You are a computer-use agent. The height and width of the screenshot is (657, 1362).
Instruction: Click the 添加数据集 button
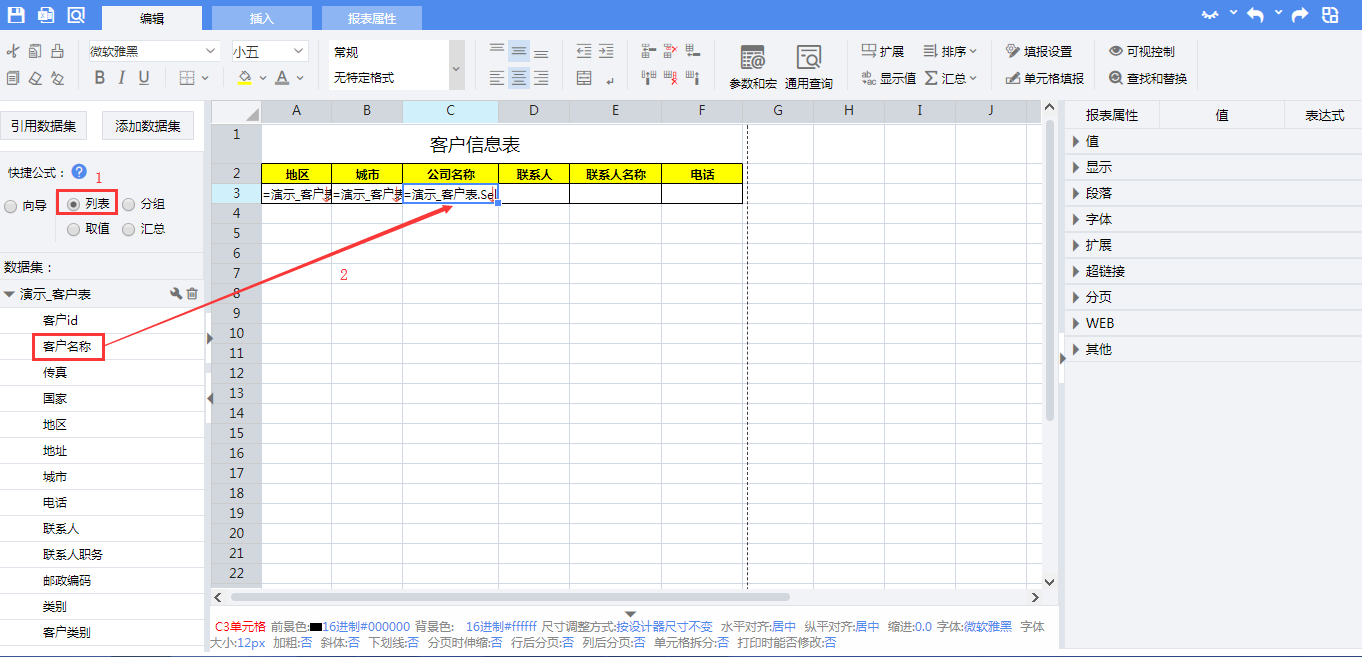point(148,125)
